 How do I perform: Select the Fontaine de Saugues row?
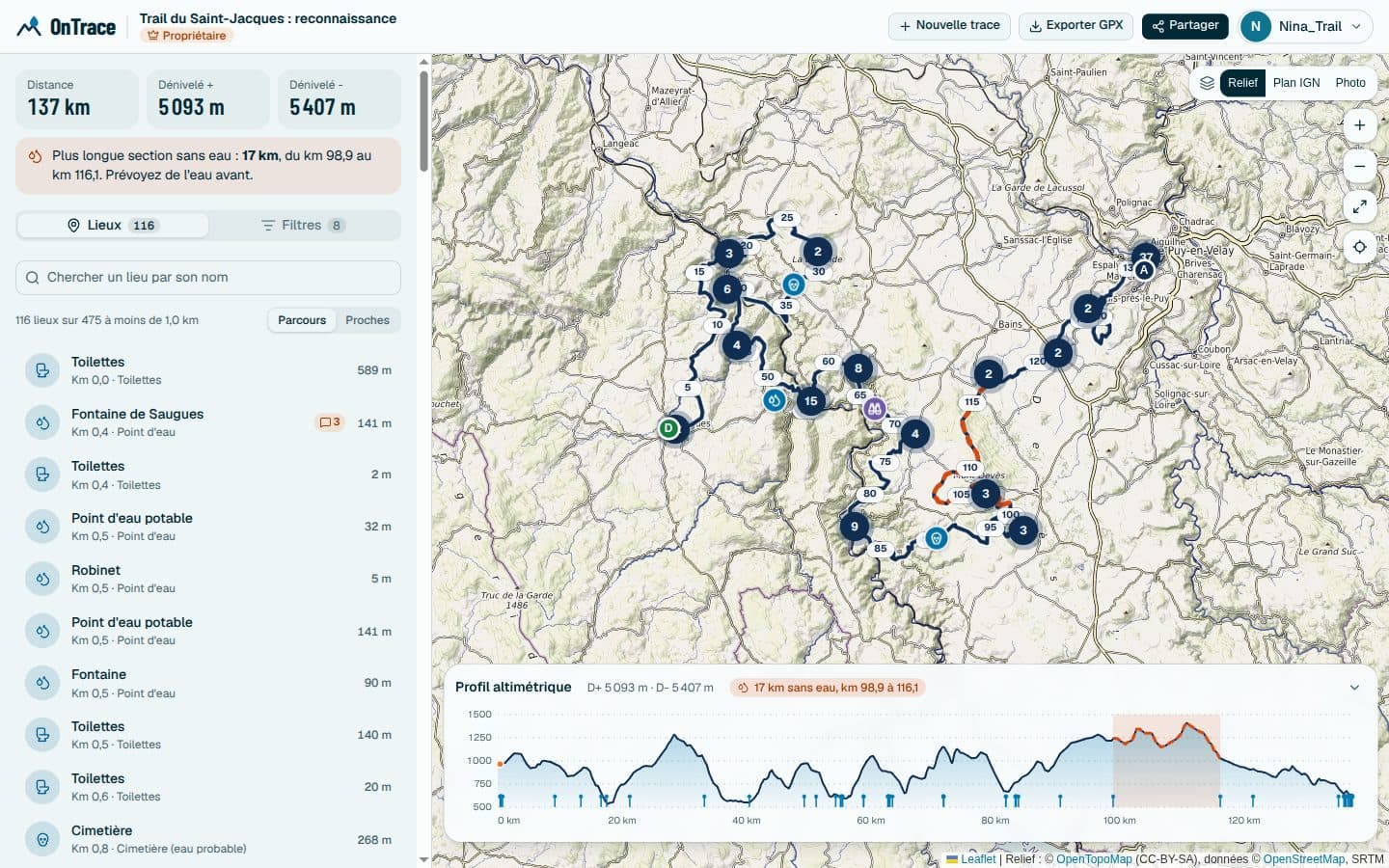[208, 422]
